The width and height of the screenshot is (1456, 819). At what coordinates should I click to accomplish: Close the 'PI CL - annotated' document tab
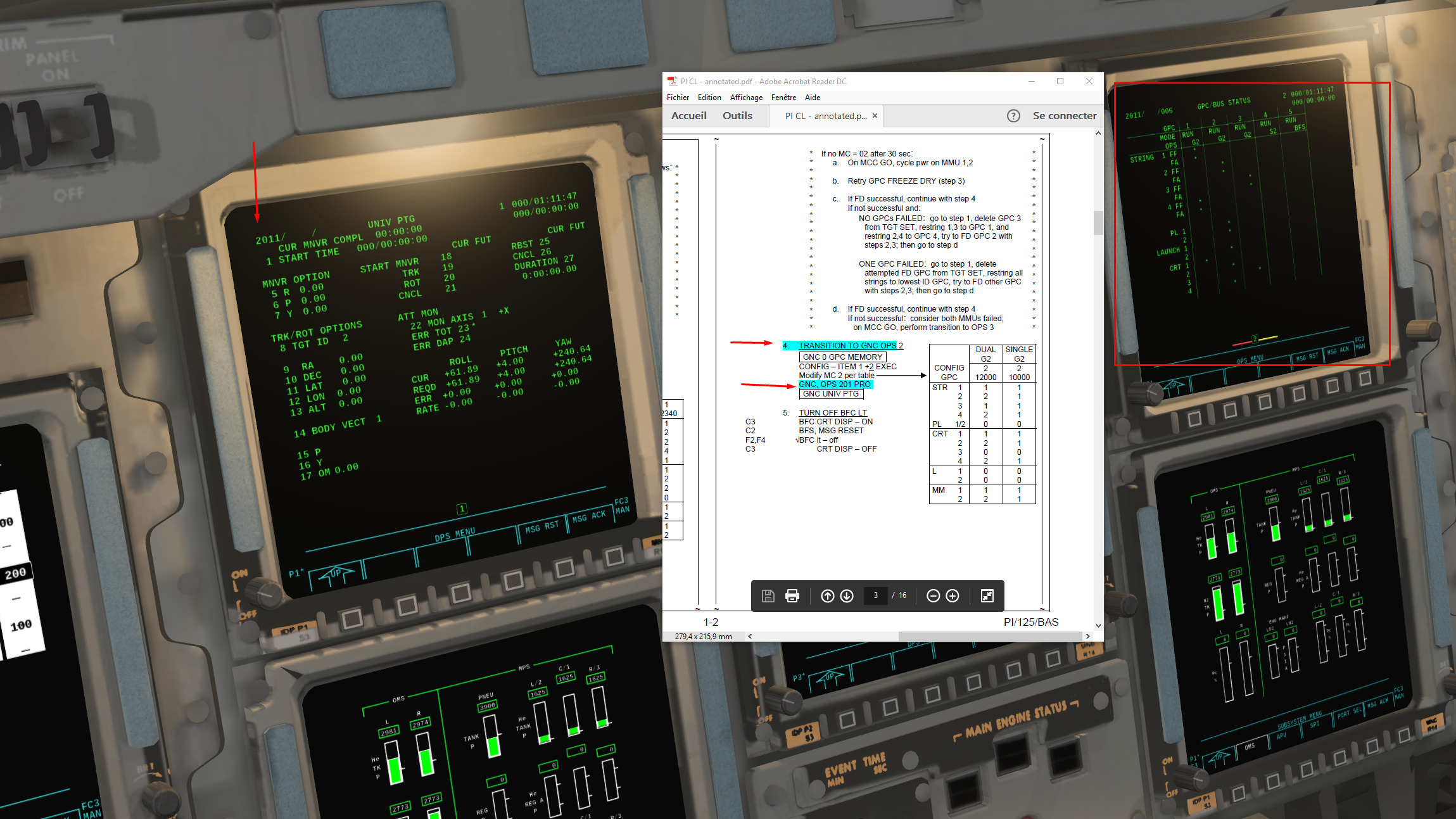[x=875, y=116]
